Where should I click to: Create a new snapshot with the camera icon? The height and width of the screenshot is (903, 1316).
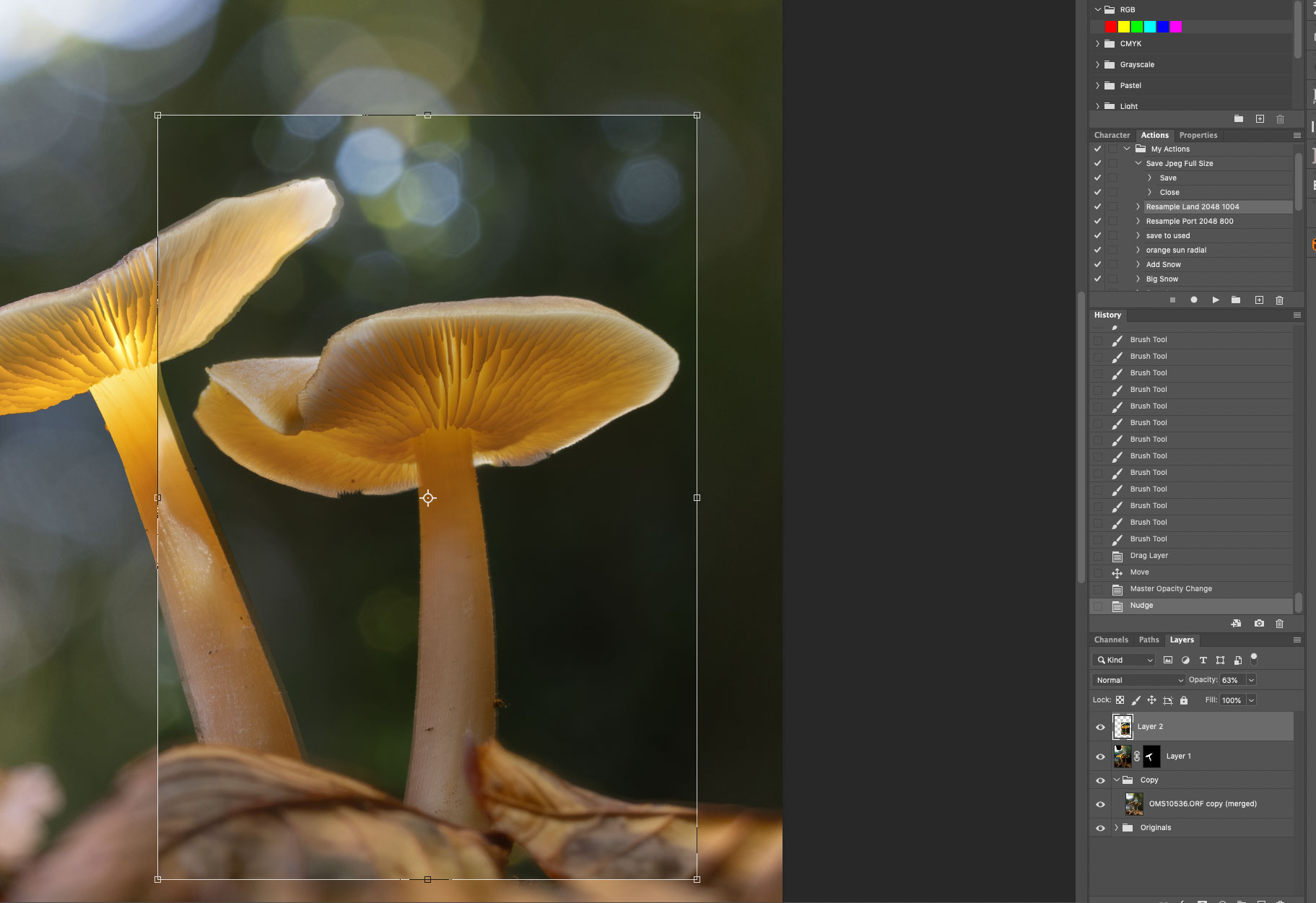coord(1260,624)
